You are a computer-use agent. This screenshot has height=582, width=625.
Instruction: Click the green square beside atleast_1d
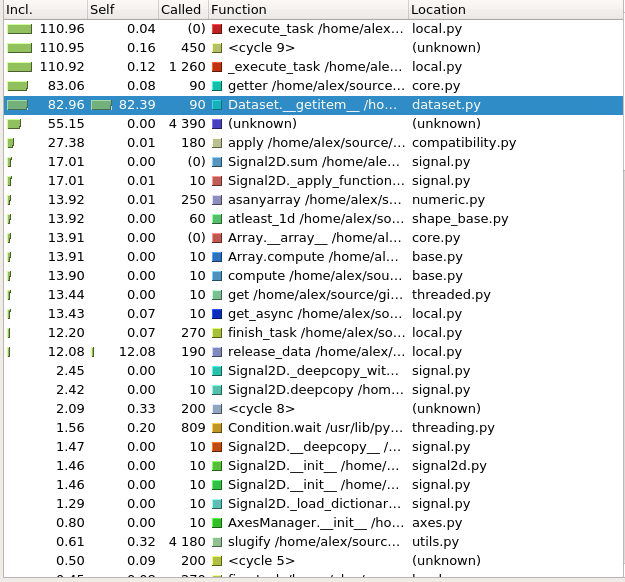pyautogui.click(x=217, y=219)
